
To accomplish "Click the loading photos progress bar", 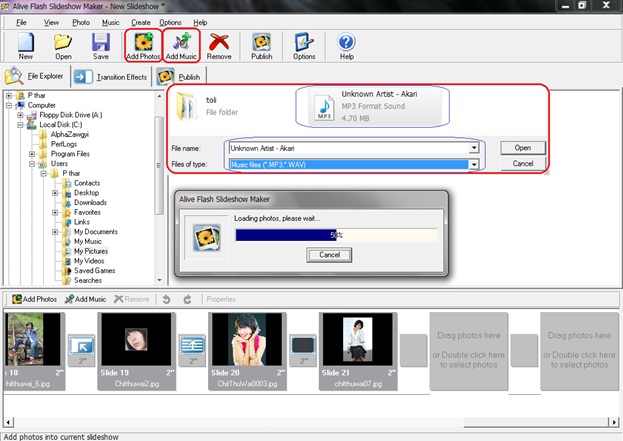I will pos(337,235).
